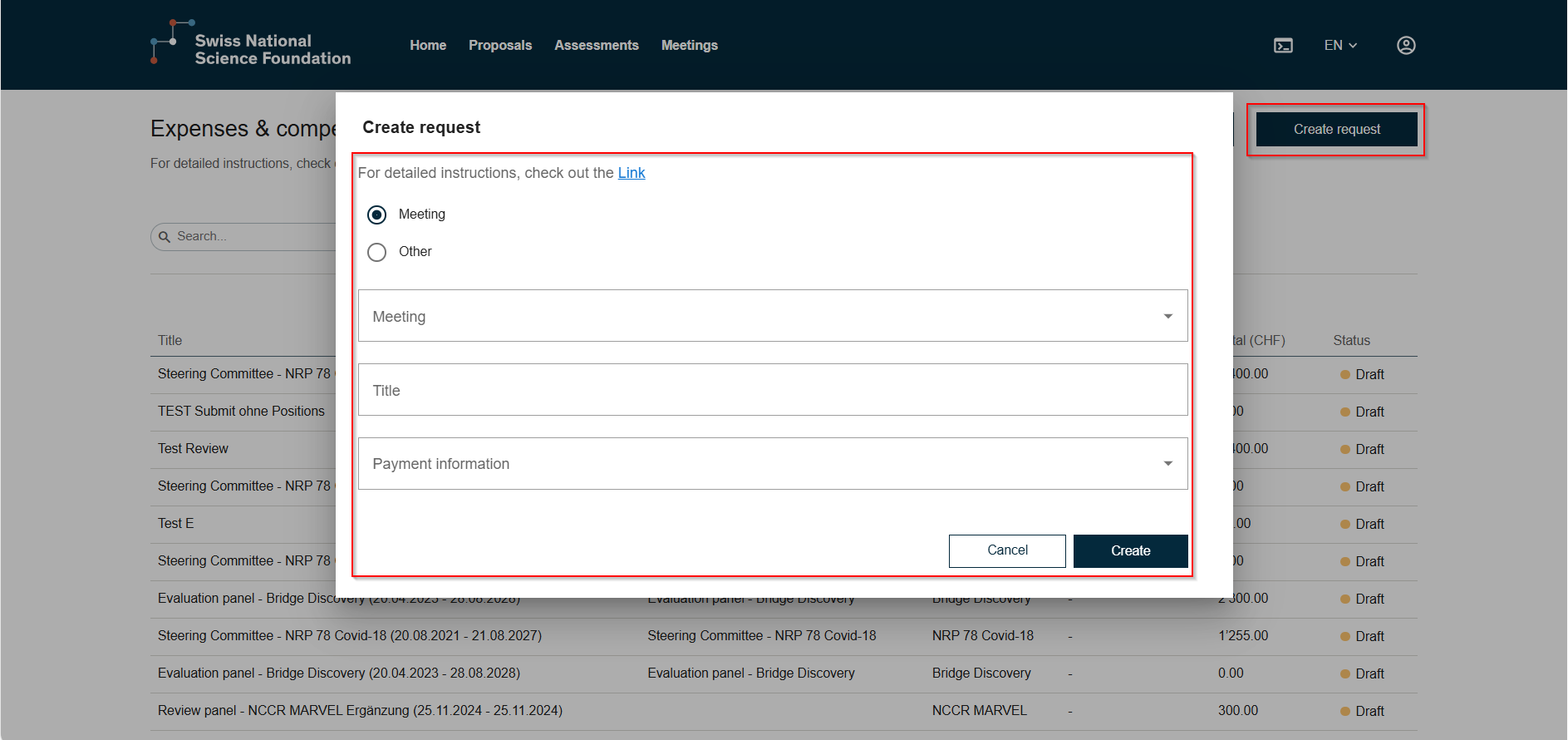Open the Proposals menu item

500,46
